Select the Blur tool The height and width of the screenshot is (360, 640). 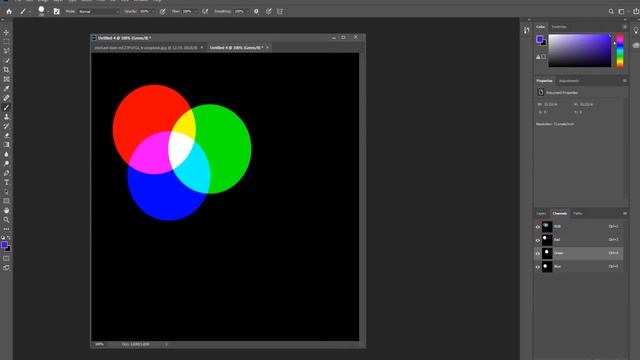click(x=6, y=154)
